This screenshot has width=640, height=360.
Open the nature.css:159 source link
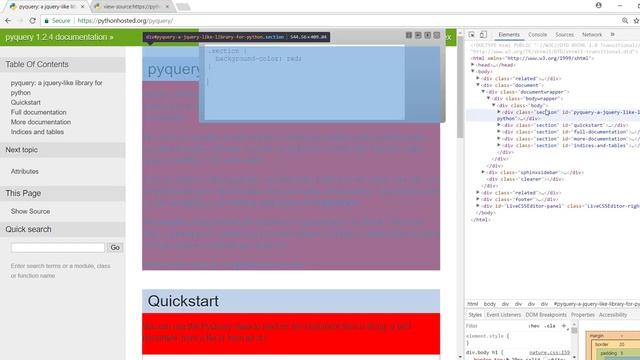tap(549, 353)
